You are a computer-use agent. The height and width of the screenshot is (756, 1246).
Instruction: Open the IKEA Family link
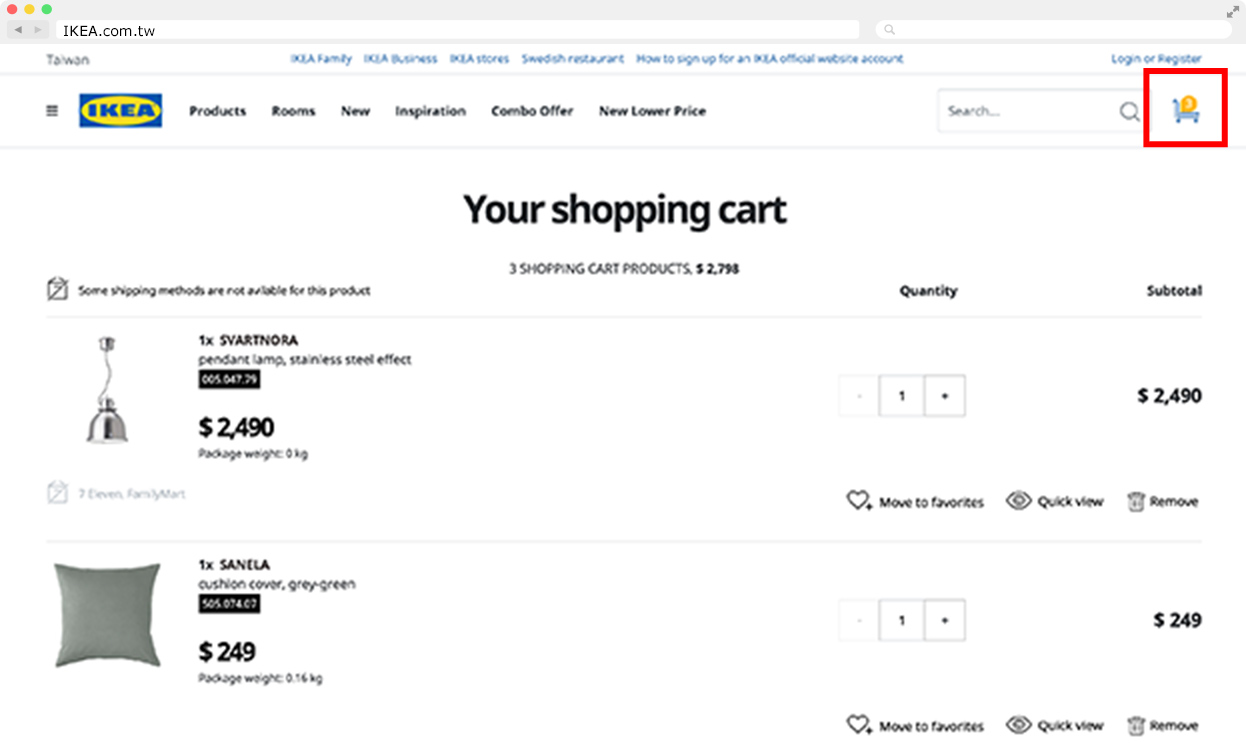tap(321, 59)
